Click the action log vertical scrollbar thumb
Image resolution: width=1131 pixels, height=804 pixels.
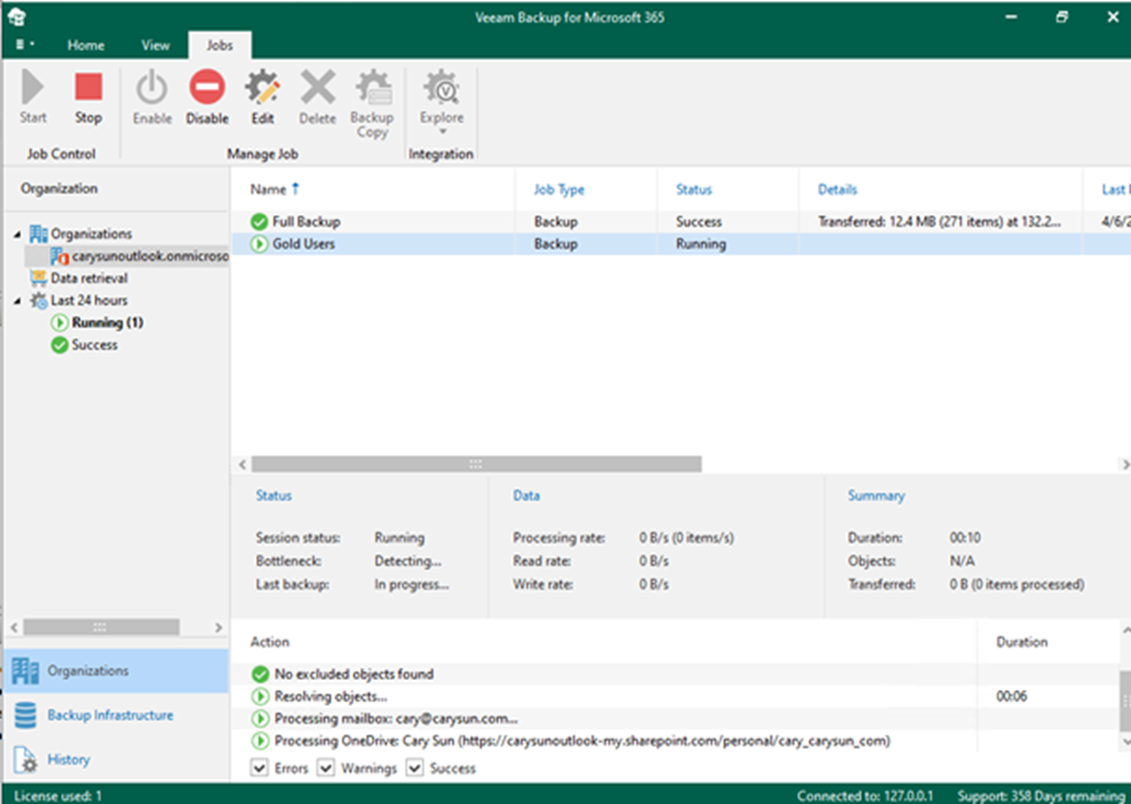[1125, 699]
